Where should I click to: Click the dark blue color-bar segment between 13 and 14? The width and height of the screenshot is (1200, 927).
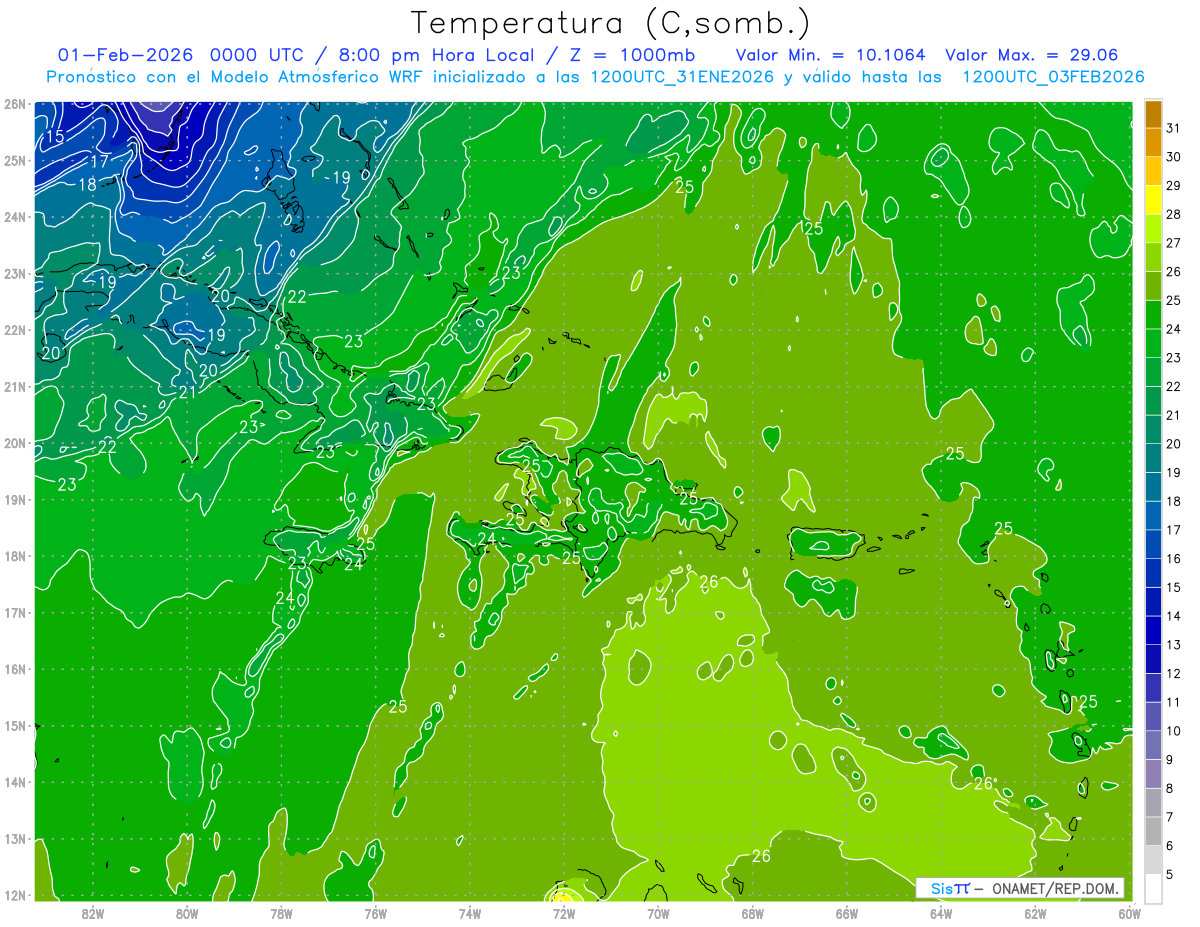point(1153,630)
